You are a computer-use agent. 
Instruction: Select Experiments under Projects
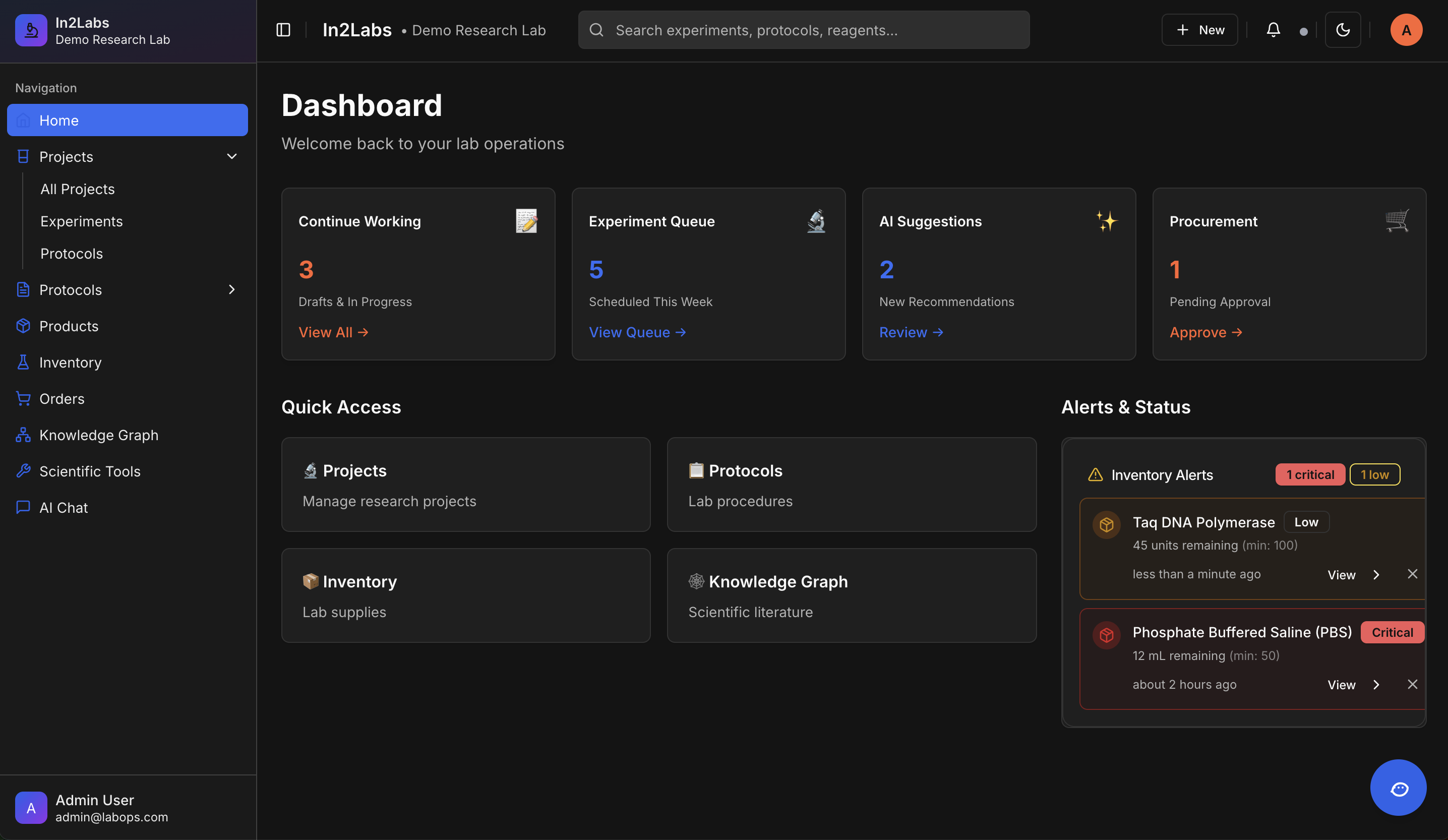[81, 221]
